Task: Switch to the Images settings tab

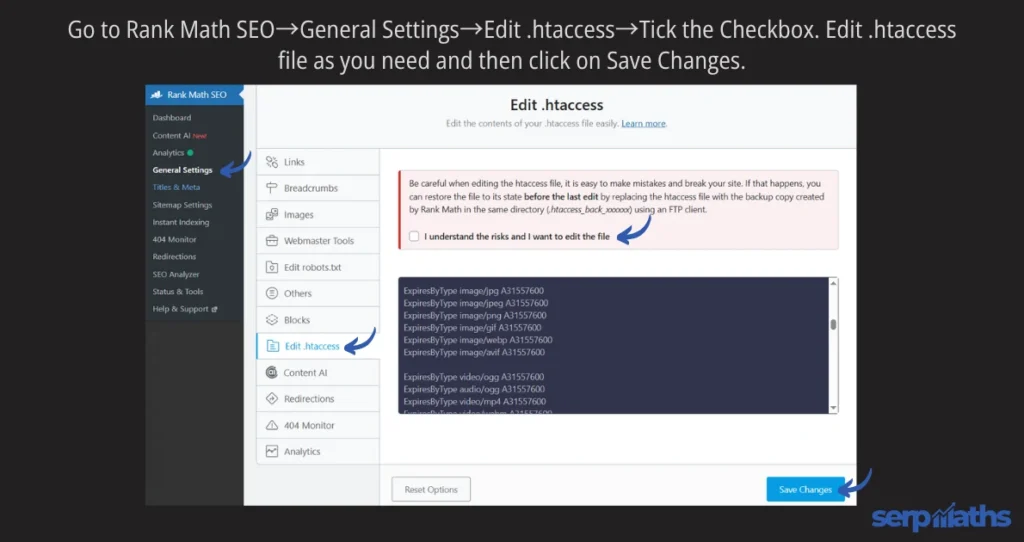Action: [x=318, y=214]
